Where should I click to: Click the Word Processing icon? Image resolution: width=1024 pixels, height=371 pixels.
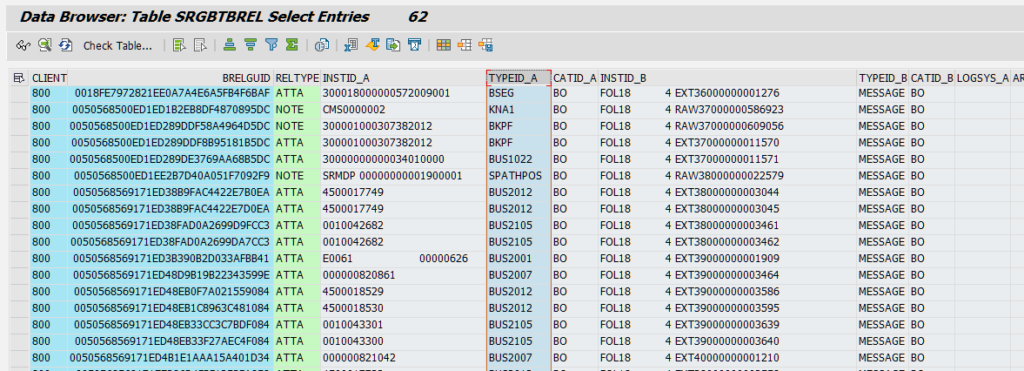coord(372,45)
